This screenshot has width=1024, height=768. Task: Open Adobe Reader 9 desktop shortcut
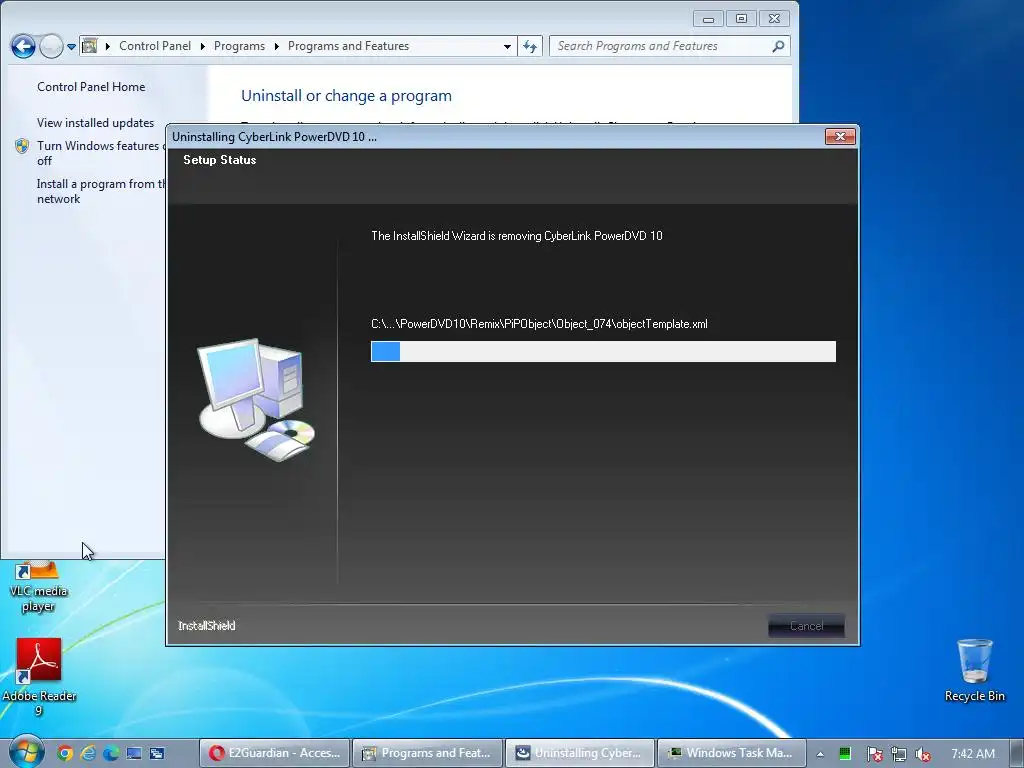point(39,677)
